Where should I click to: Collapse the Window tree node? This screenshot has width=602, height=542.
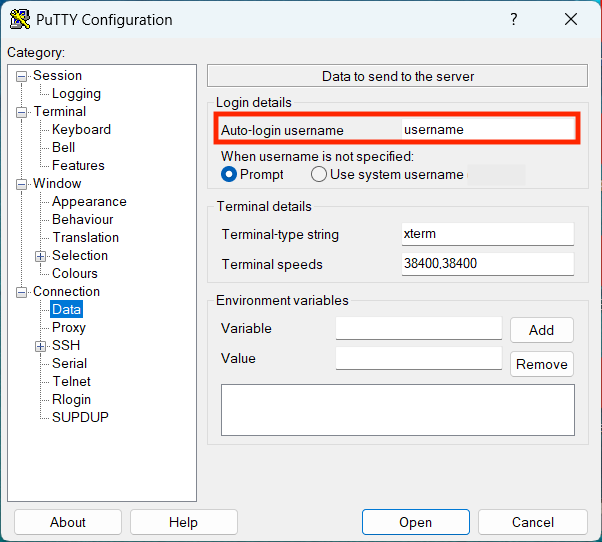tap(22, 185)
